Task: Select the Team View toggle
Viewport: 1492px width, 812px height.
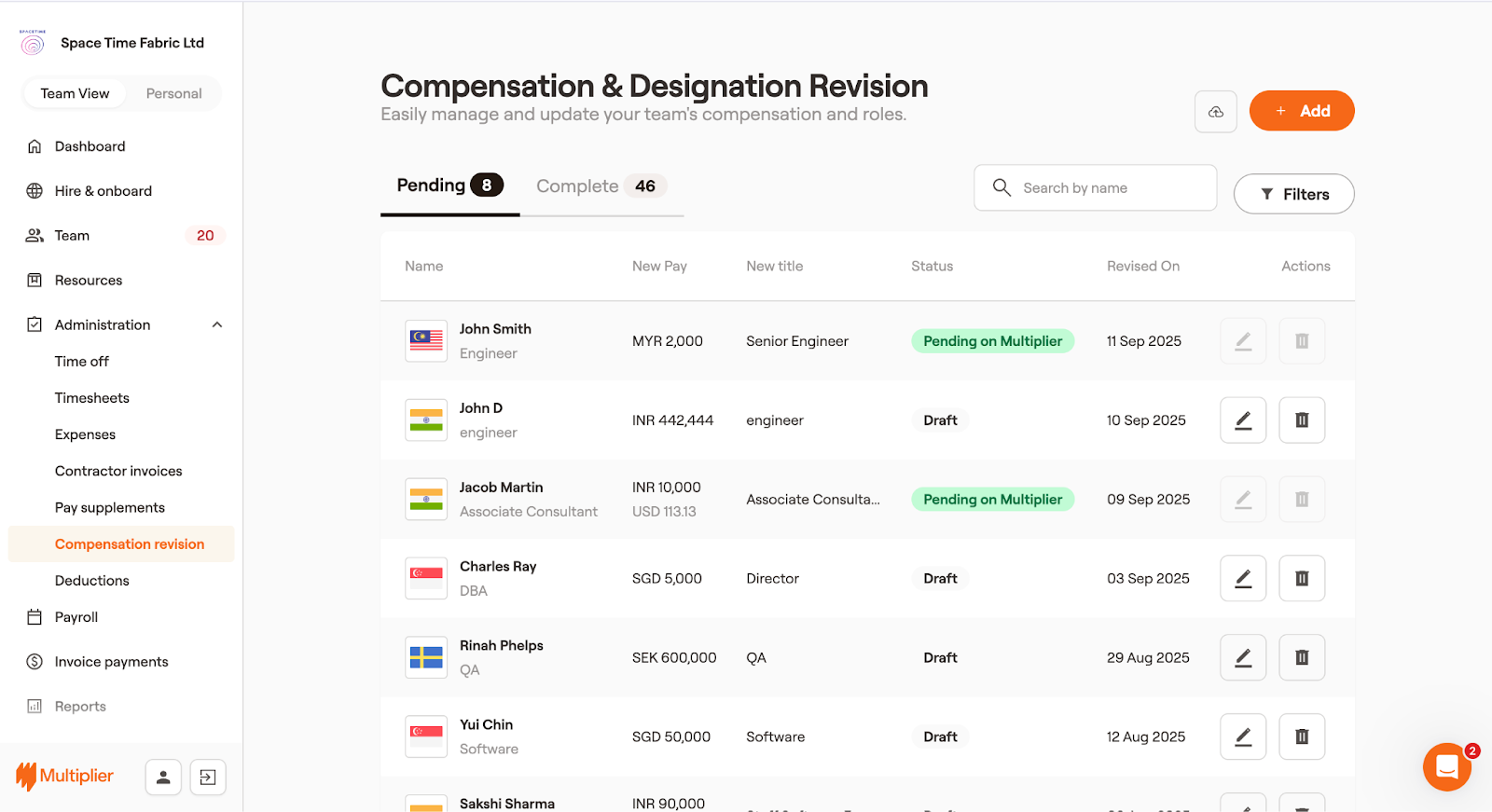Action: [x=75, y=94]
